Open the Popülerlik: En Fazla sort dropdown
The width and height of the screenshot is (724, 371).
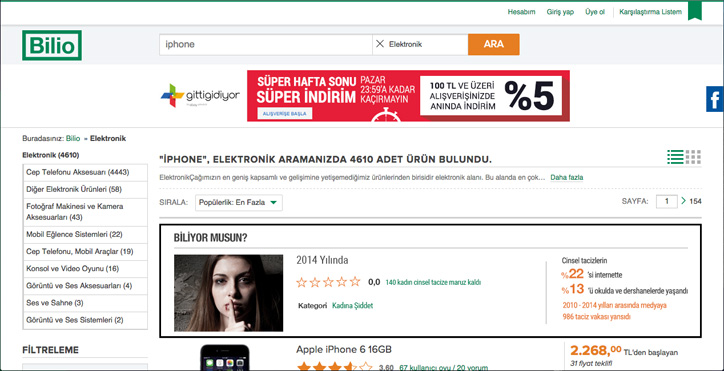tap(239, 202)
